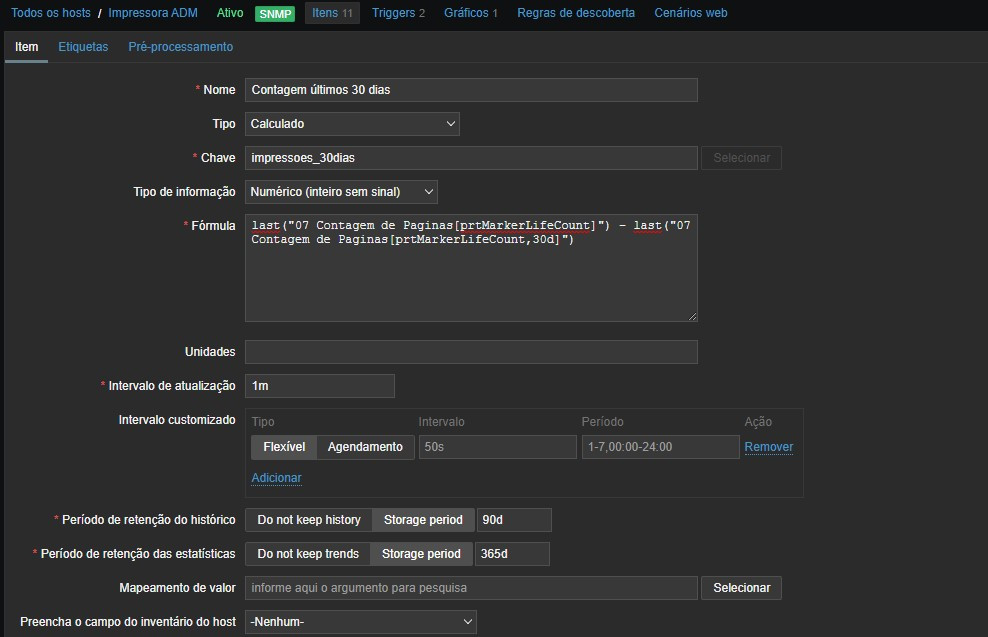
Task: Click Adicionar to add custom interval
Action: 276,478
